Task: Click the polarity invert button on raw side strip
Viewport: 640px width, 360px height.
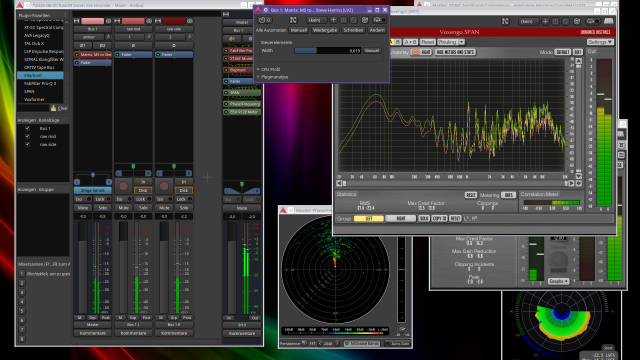Action: [x=174, y=45]
